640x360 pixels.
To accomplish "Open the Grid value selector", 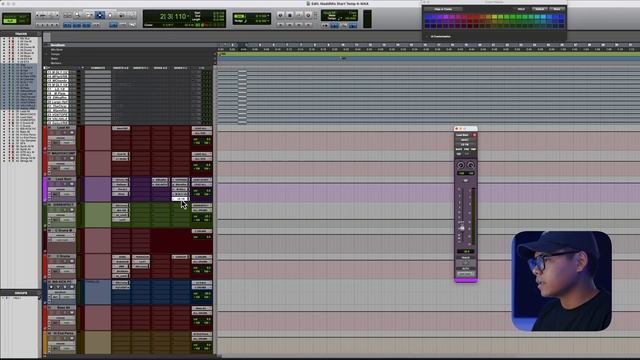I will (x=268, y=16).
